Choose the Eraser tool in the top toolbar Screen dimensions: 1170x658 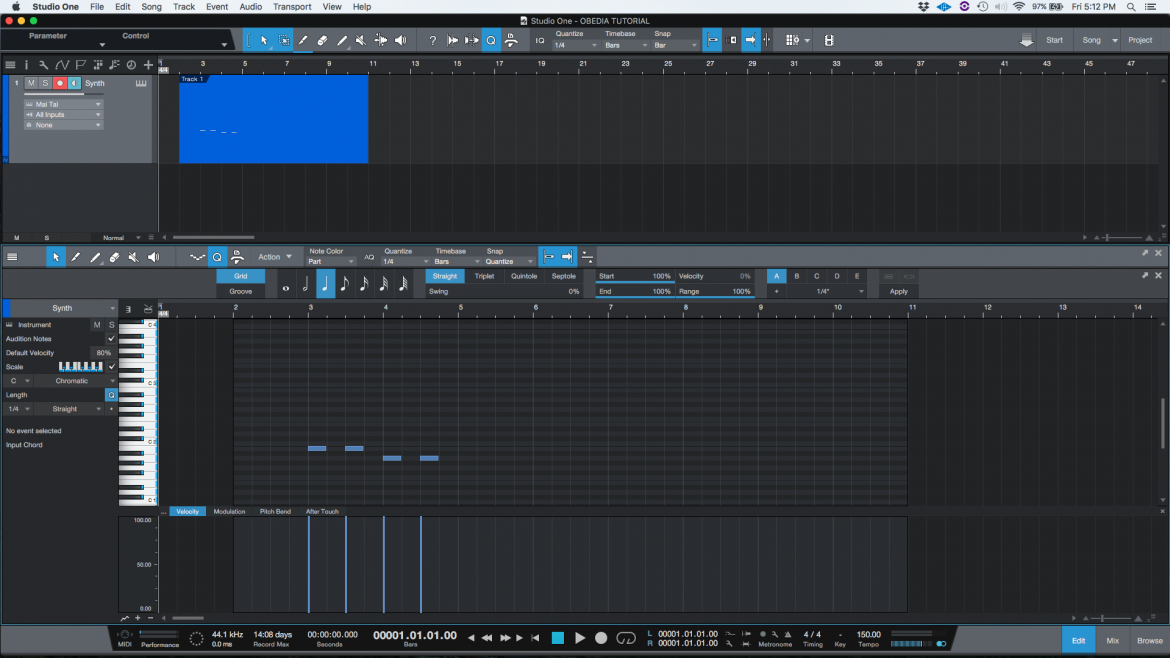[322, 40]
